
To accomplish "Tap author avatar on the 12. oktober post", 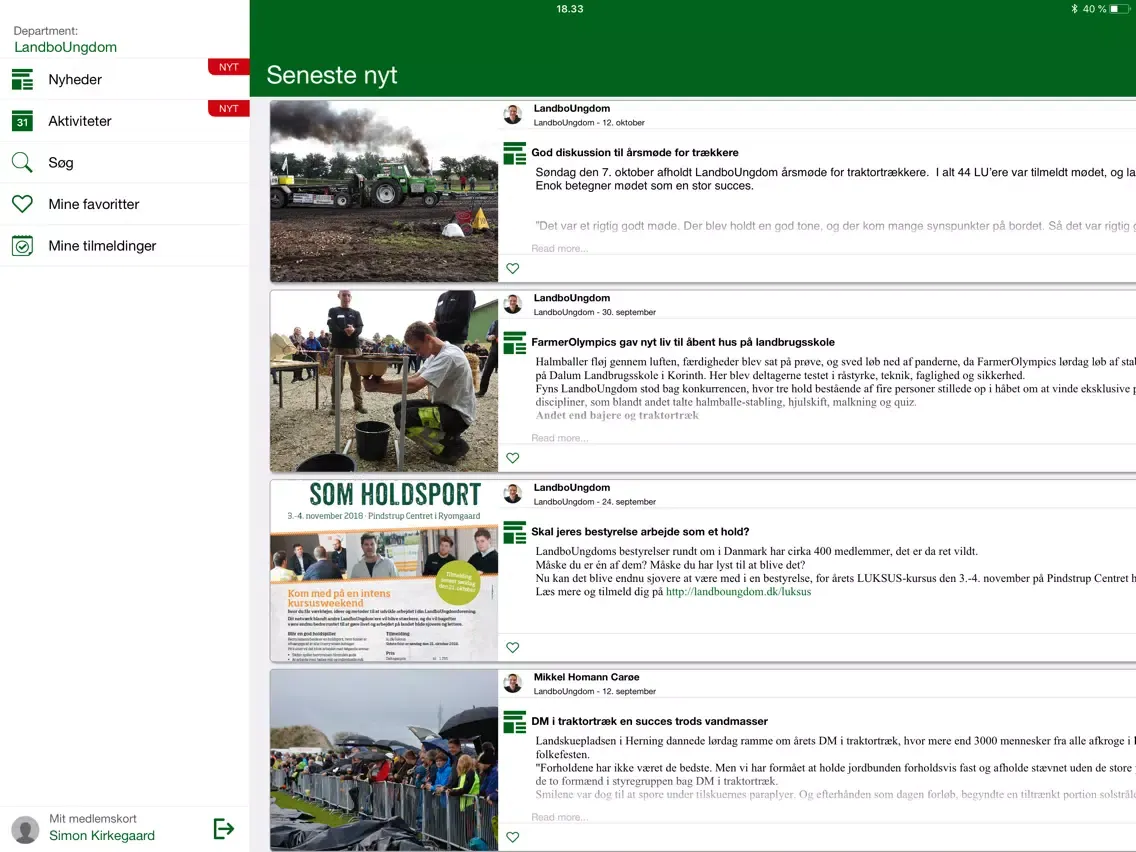I will pyautogui.click(x=513, y=114).
